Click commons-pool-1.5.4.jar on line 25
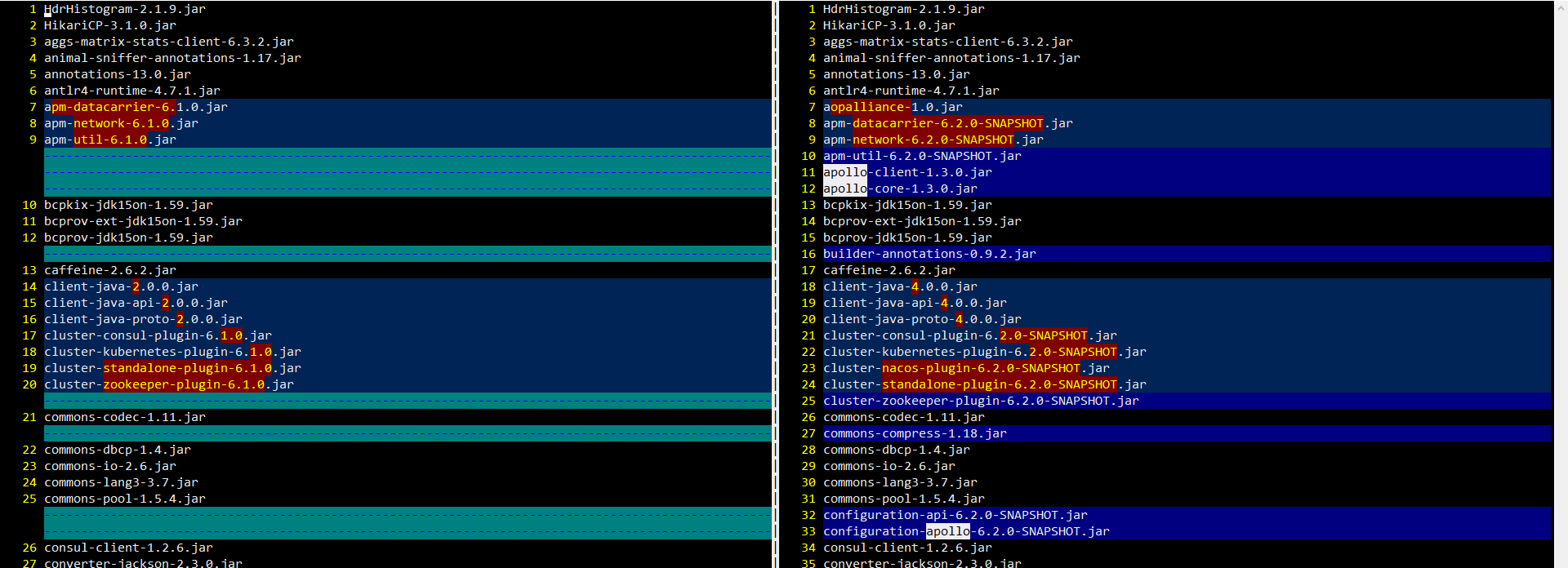Image resolution: width=1568 pixels, height=568 pixels. tap(125, 499)
